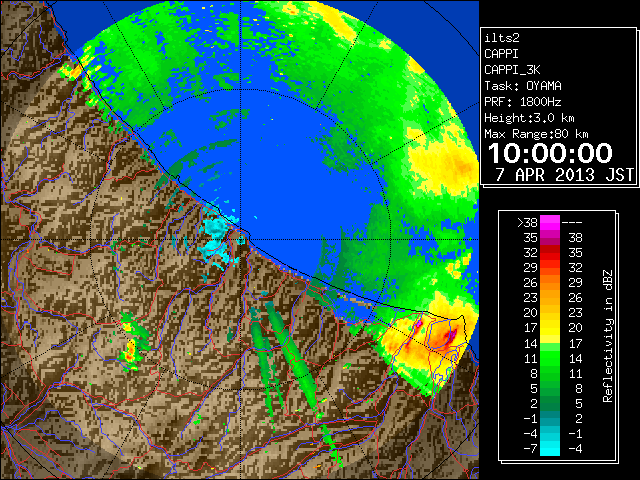This screenshot has height=480, width=640.
Task: Click the "10:00:00" timestamp
Action: tap(550, 153)
